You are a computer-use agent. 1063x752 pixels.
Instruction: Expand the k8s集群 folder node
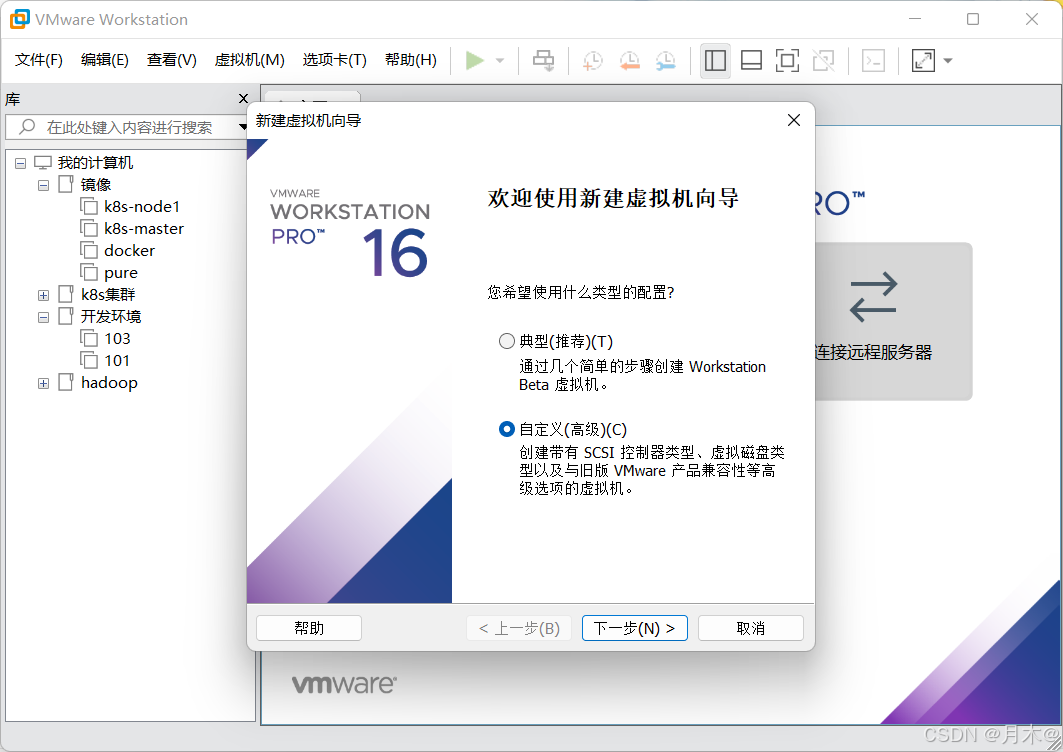[43, 295]
